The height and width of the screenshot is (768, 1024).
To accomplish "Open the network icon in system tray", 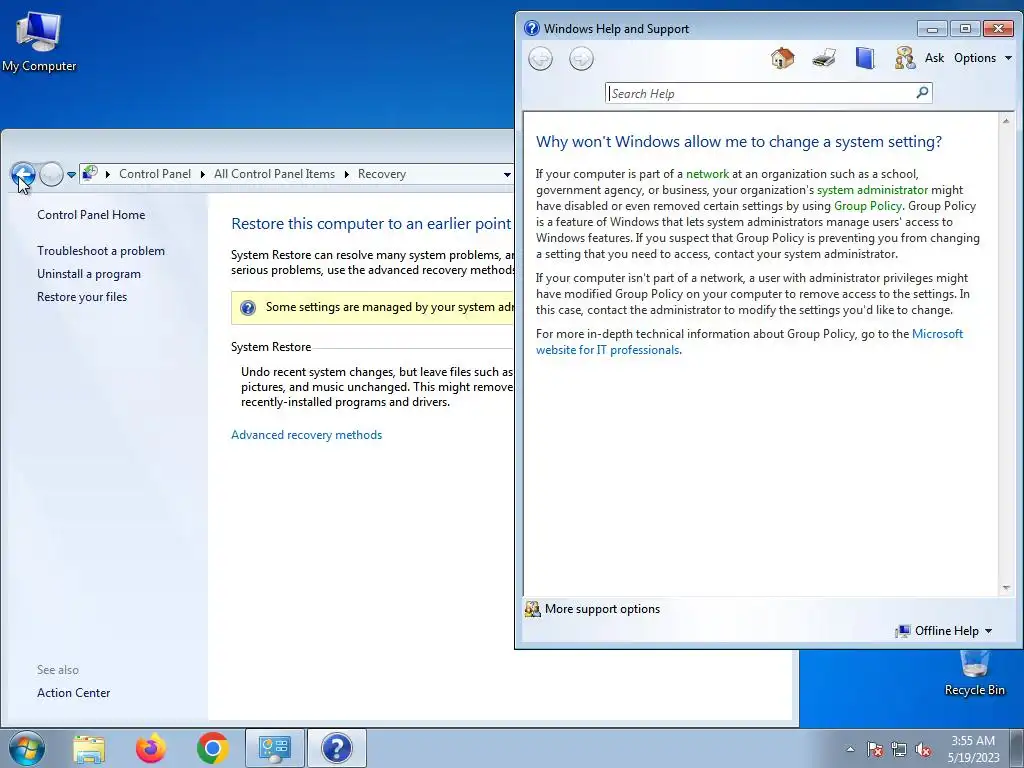I will pyautogui.click(x=899, y=749).
